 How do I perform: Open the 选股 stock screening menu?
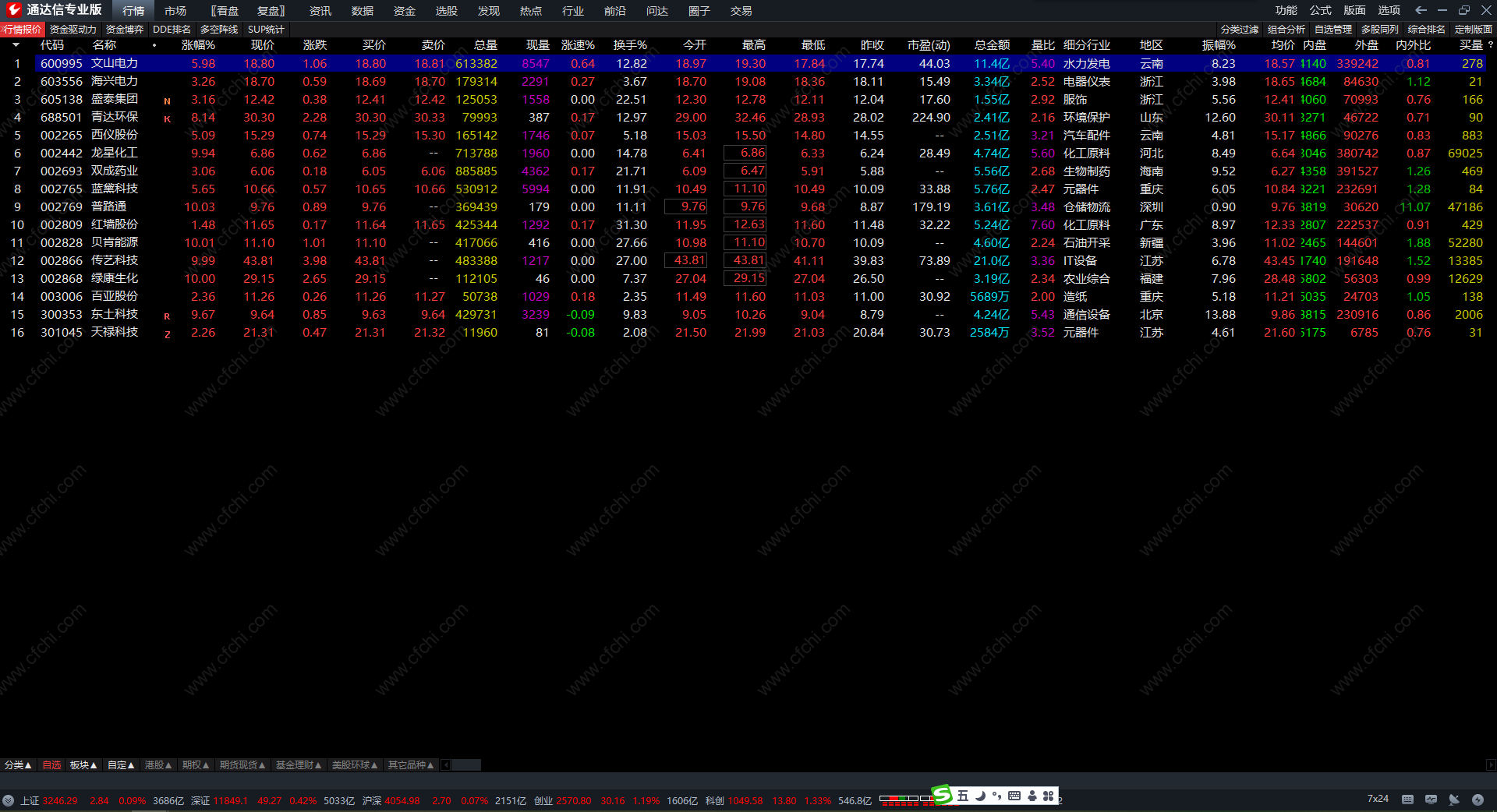tap(447, 11)
